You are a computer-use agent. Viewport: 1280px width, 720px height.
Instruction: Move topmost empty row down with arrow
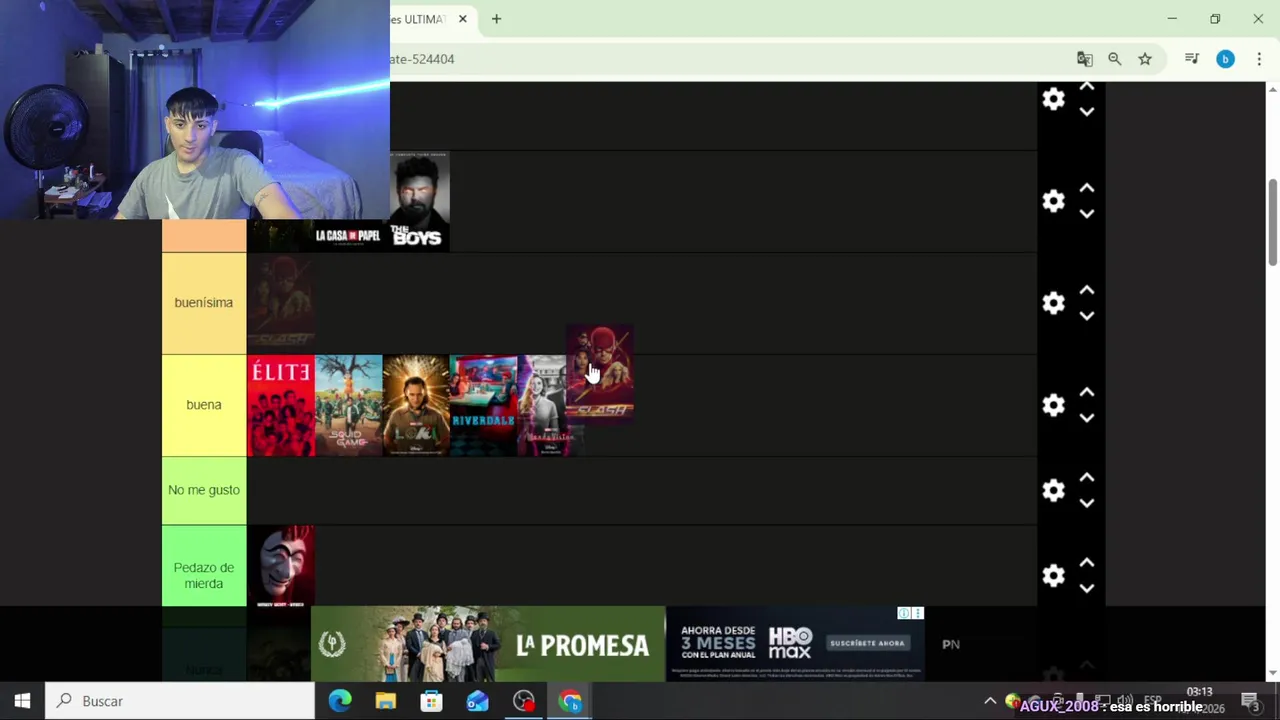point(1087,112)
